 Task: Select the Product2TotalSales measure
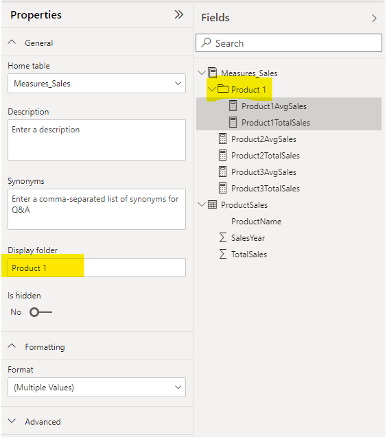(x=266, y=155)
